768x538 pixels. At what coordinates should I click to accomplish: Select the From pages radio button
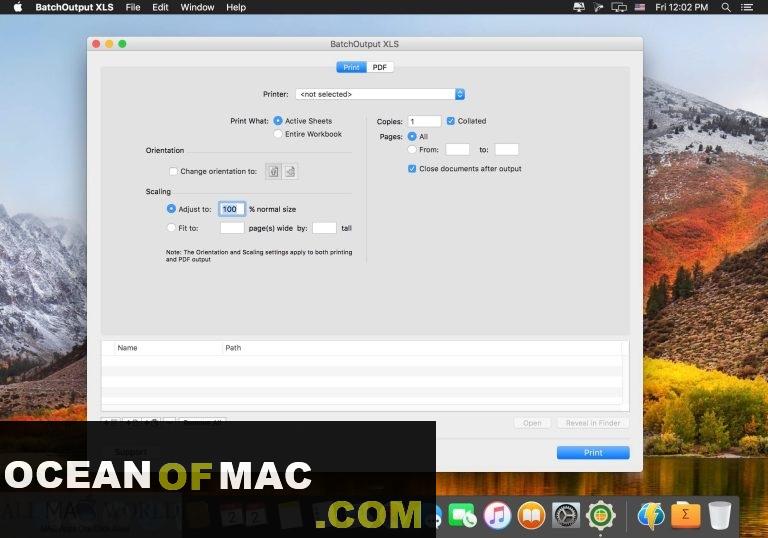click(412, 149)
